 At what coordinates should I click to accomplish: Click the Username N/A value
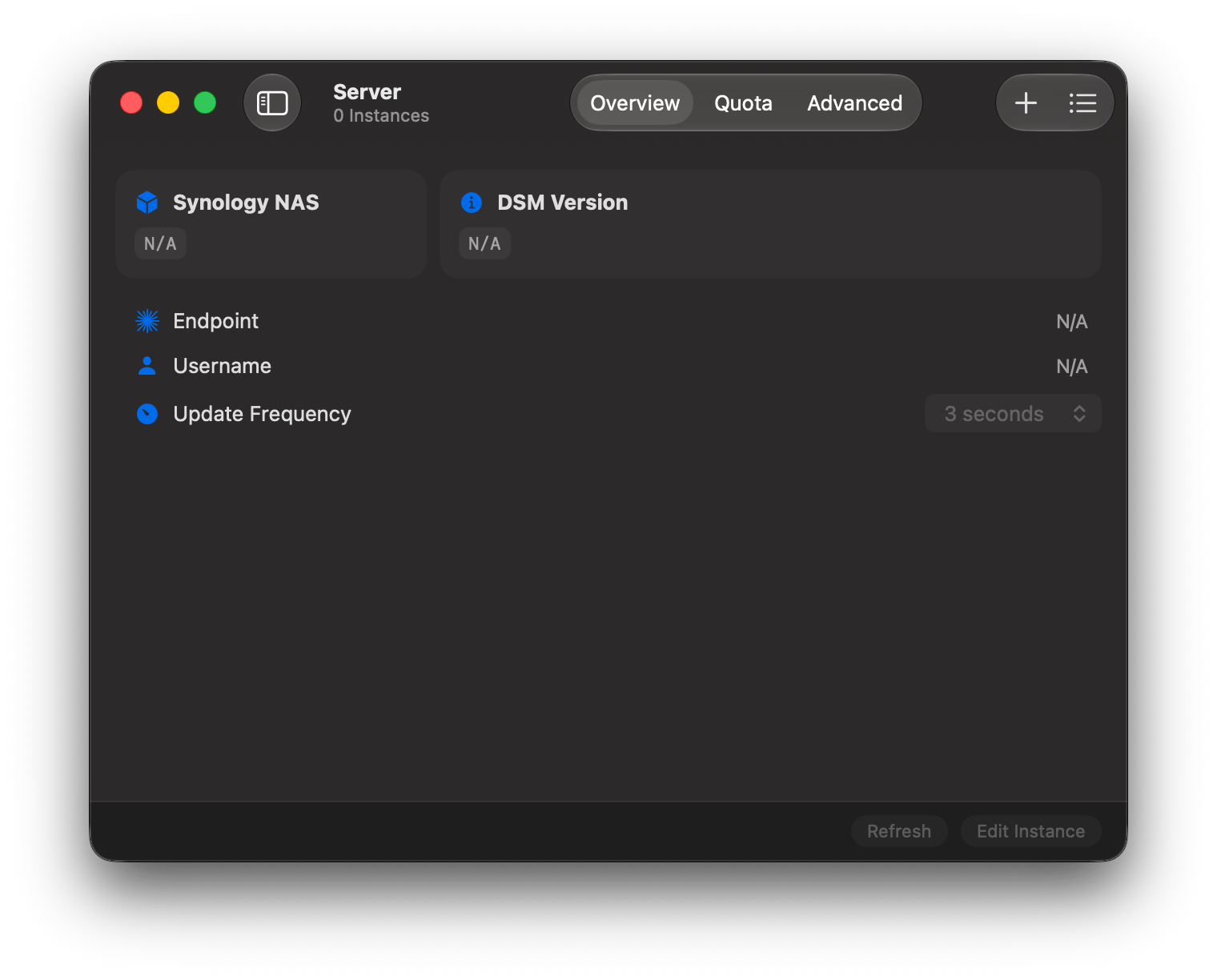[x=1071, y=367]
